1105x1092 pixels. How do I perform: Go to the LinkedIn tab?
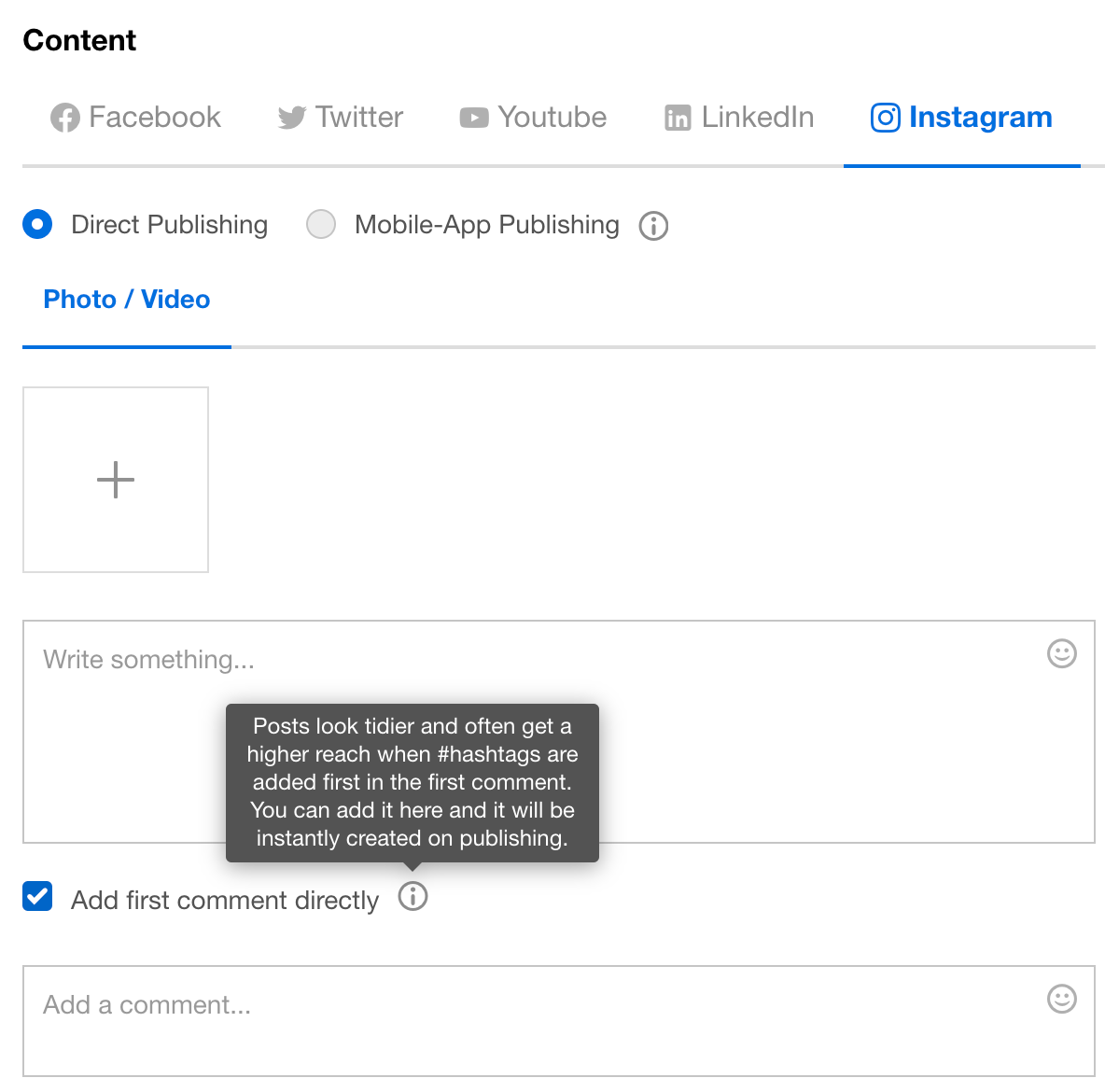738,117
